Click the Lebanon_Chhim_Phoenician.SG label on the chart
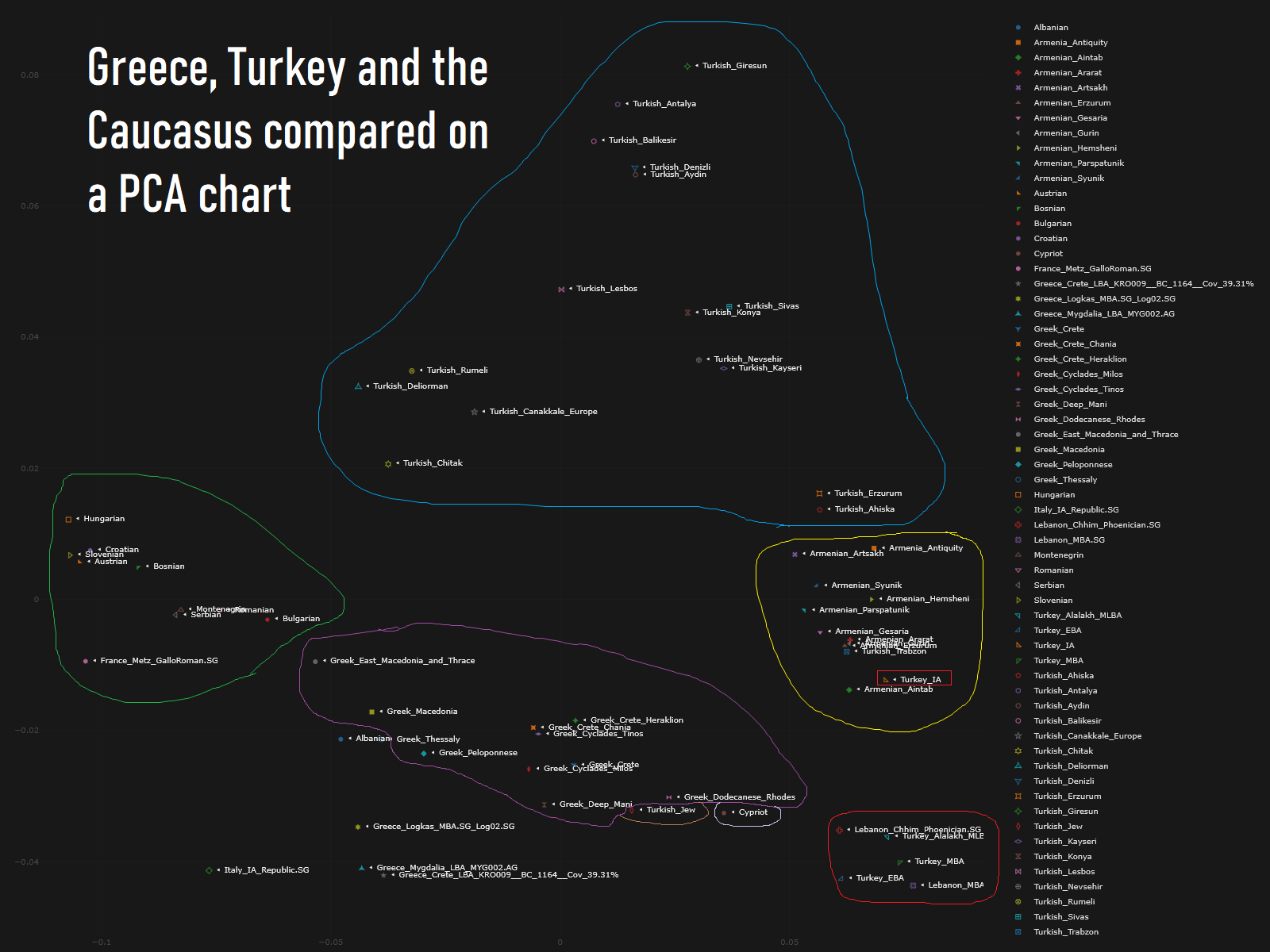This screenshot has width=1270, height=952. tap(918, 830)
